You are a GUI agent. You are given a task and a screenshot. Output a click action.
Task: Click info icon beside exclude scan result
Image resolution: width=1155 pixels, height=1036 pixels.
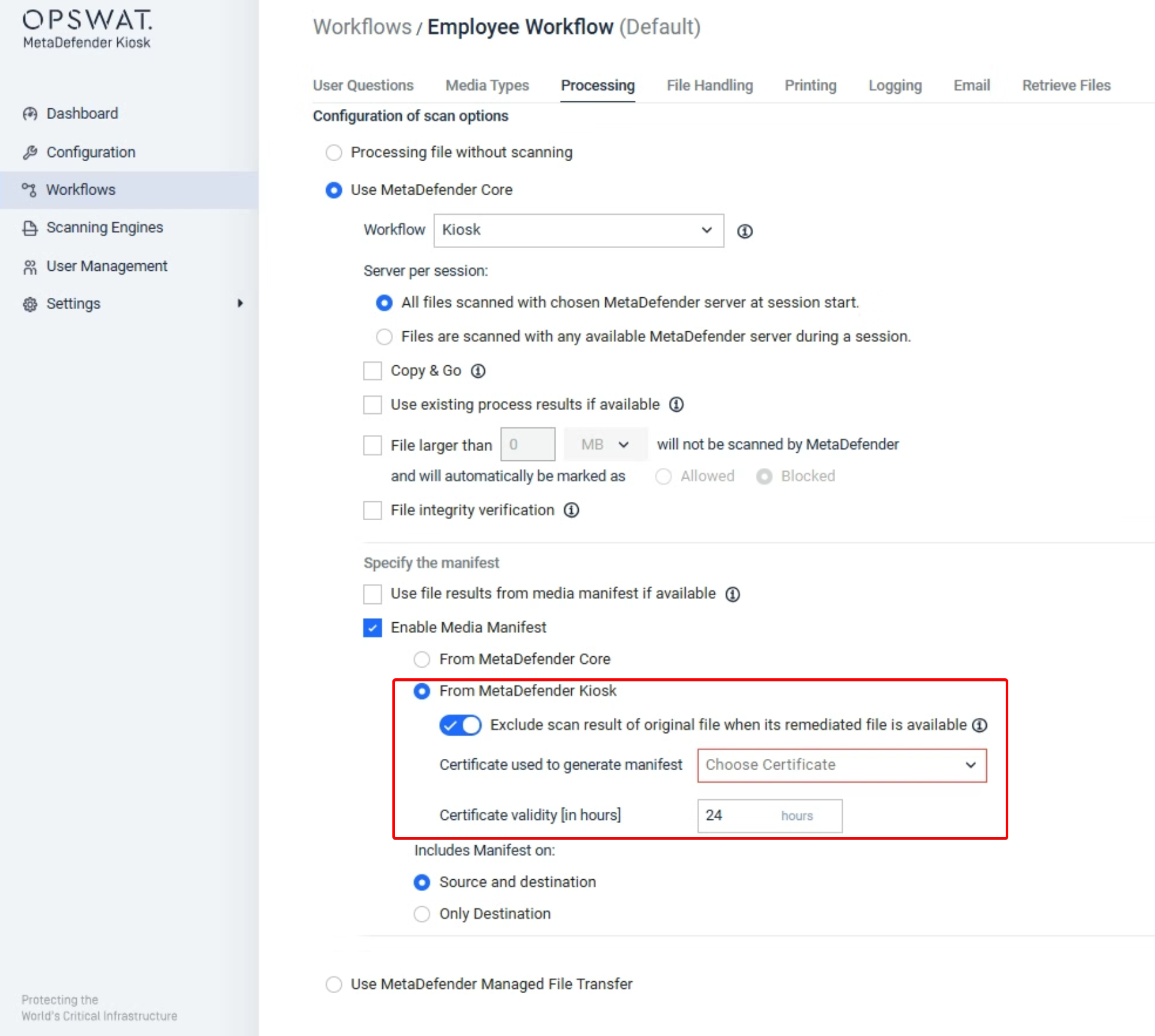pos(979,726)
